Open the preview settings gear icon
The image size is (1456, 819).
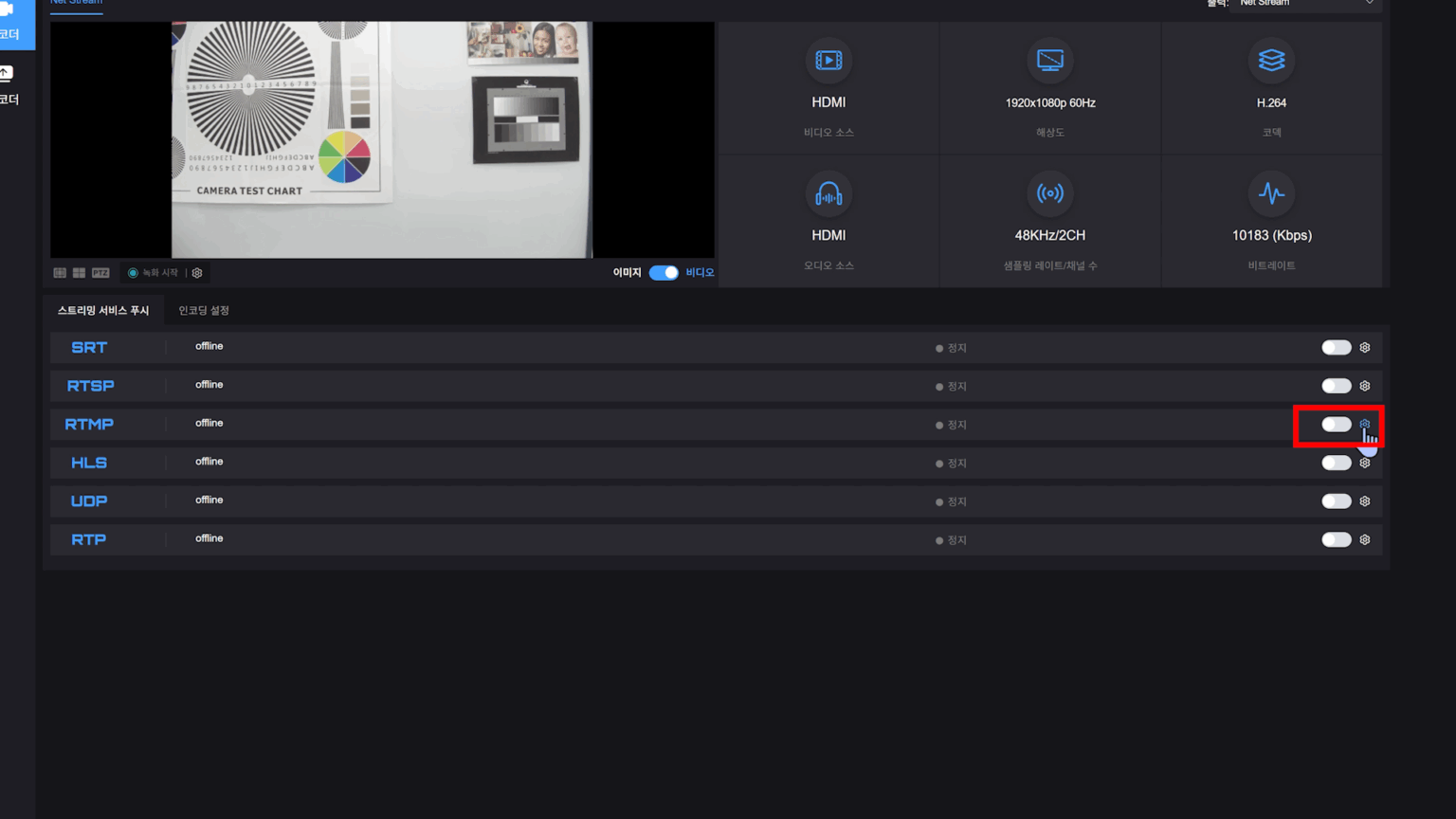(196, 272)
